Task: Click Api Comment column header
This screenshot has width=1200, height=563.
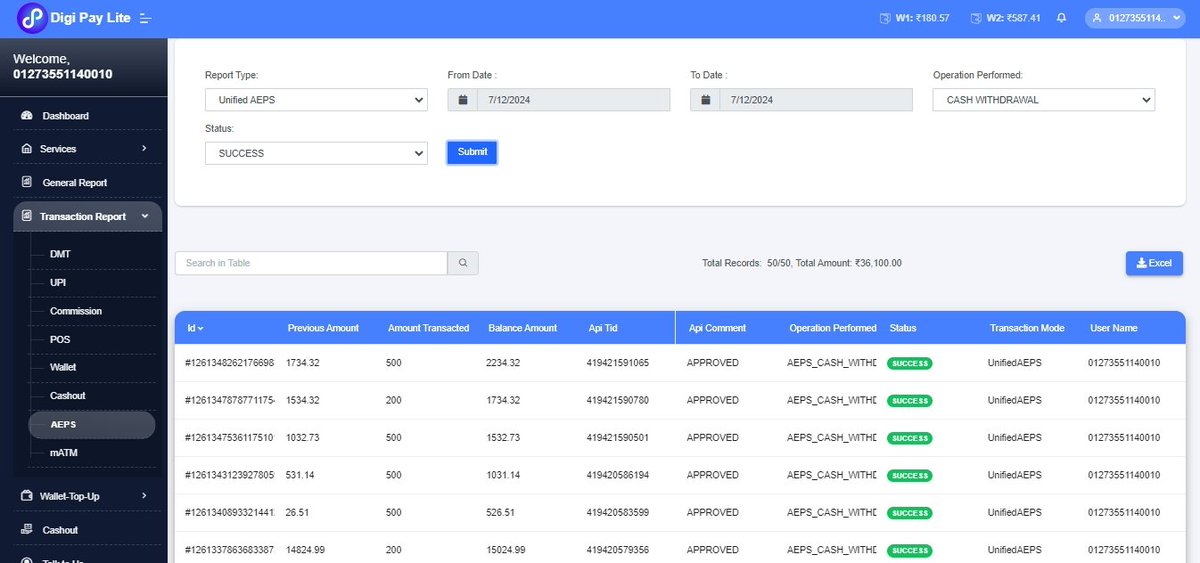Action: coord(717,328)
